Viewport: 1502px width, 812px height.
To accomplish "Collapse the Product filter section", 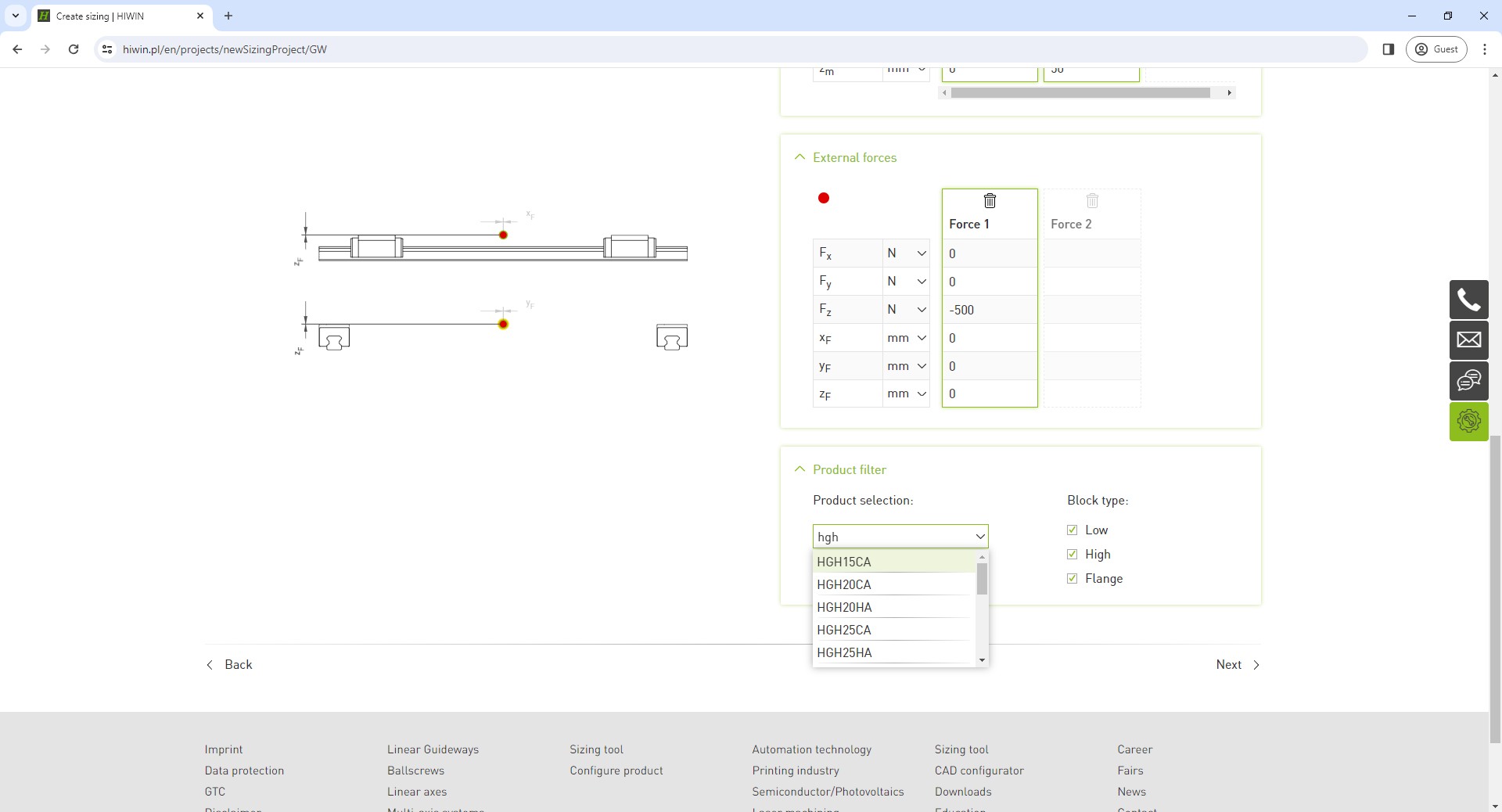I will [800, 469].
